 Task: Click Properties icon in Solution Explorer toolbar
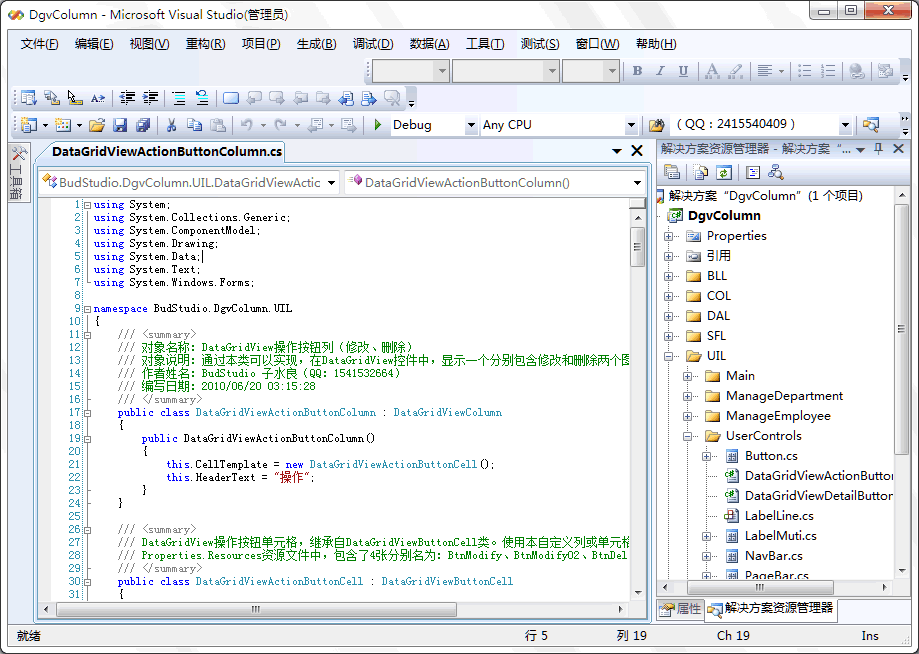tap(672, 172)
